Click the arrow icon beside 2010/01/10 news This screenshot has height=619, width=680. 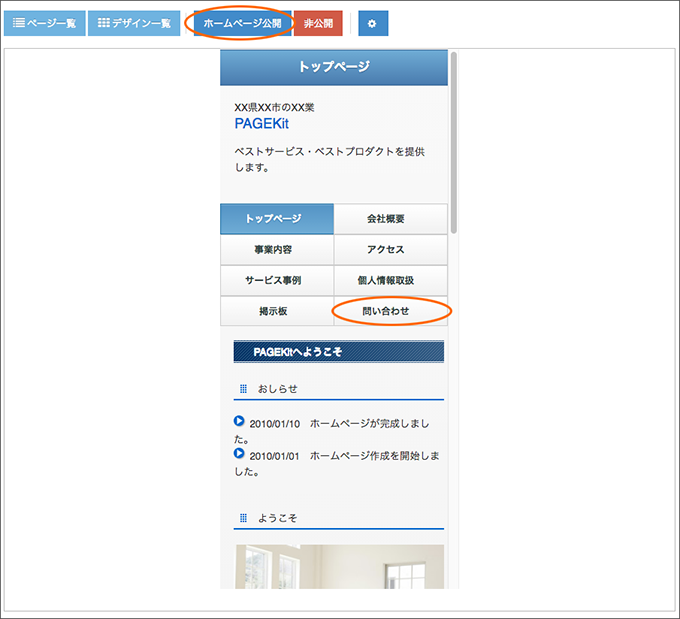tap(239, 421)
